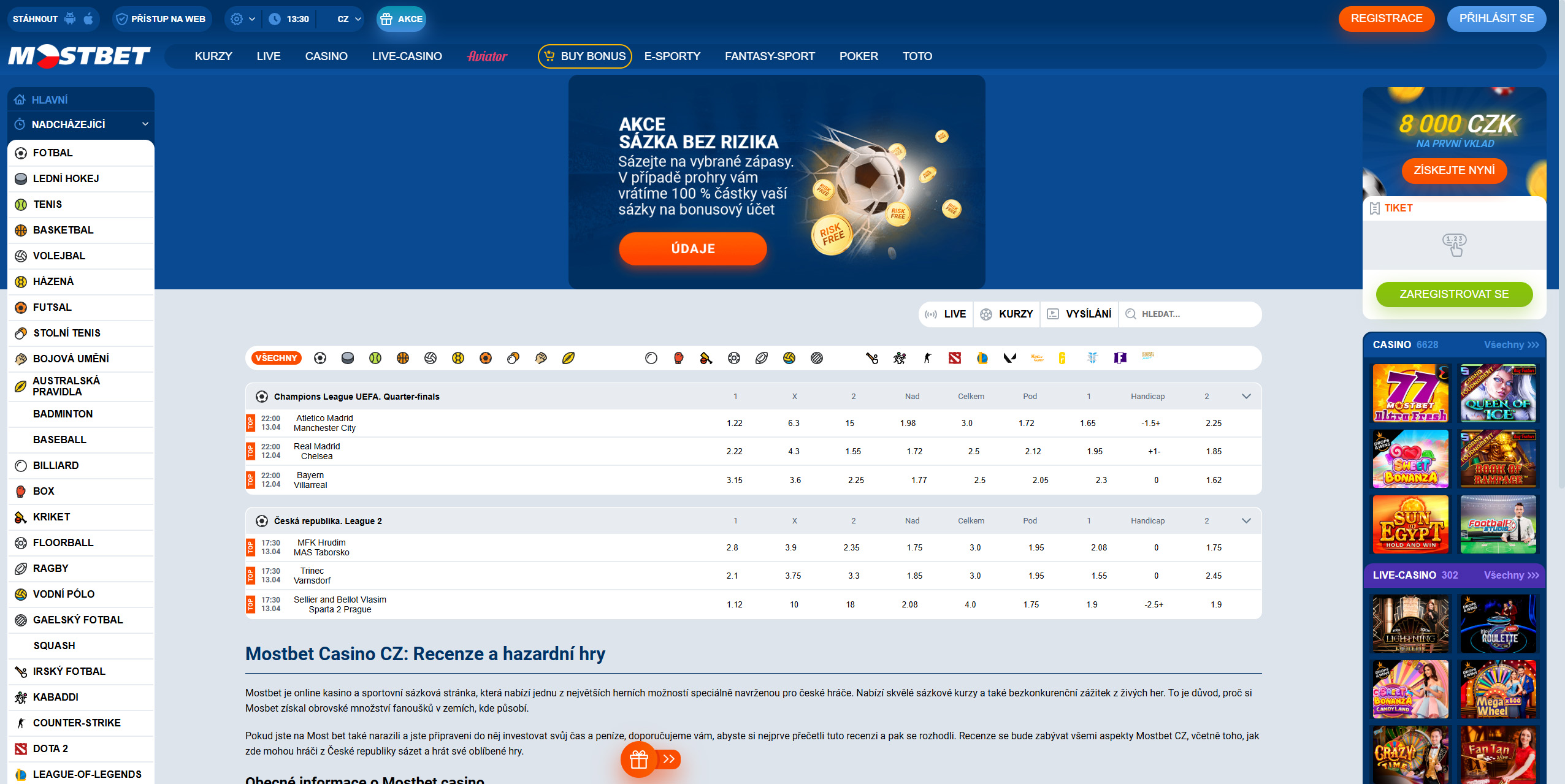The width and height of the screenshot is (1565, 784).
Task: Open LEDNÍ HOKEJ in the left sidebar
Action: tap(81, 178)
